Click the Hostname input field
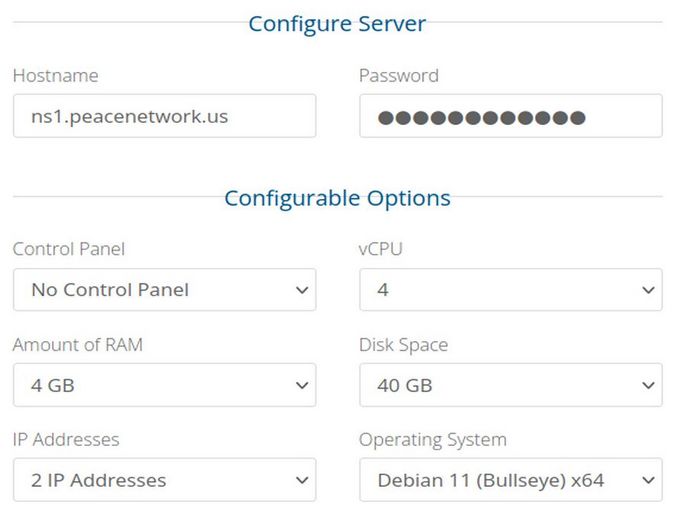Image resolution: width=676 pixels, height=519 pixels. [164, 116]
